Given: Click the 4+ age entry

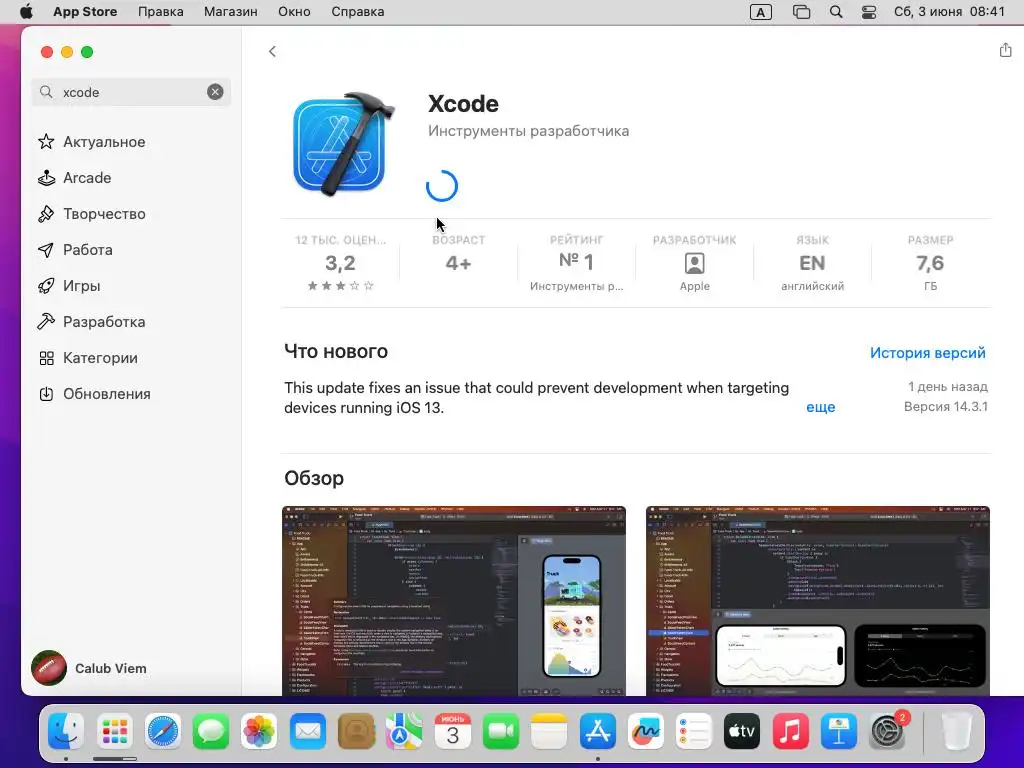Looking at the screenshot, I should pyautogui.click(x=458, y=263).
